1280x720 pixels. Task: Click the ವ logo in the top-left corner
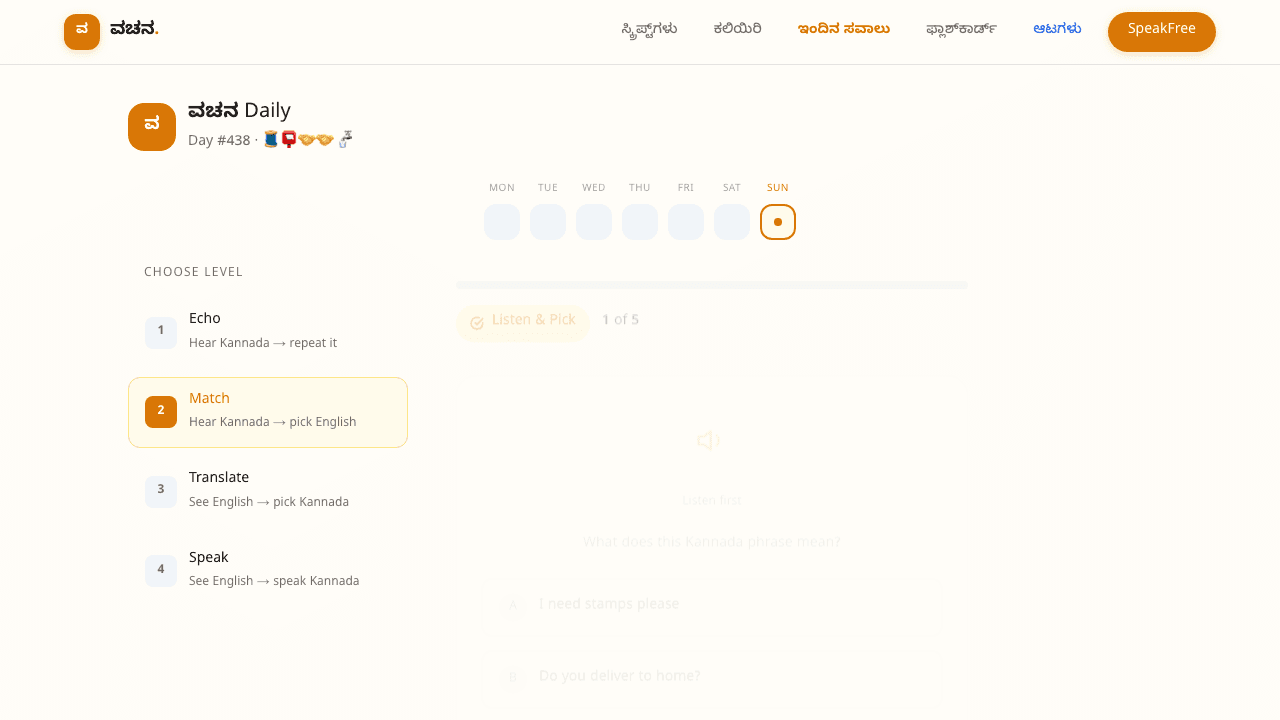(x=81, y=31)
